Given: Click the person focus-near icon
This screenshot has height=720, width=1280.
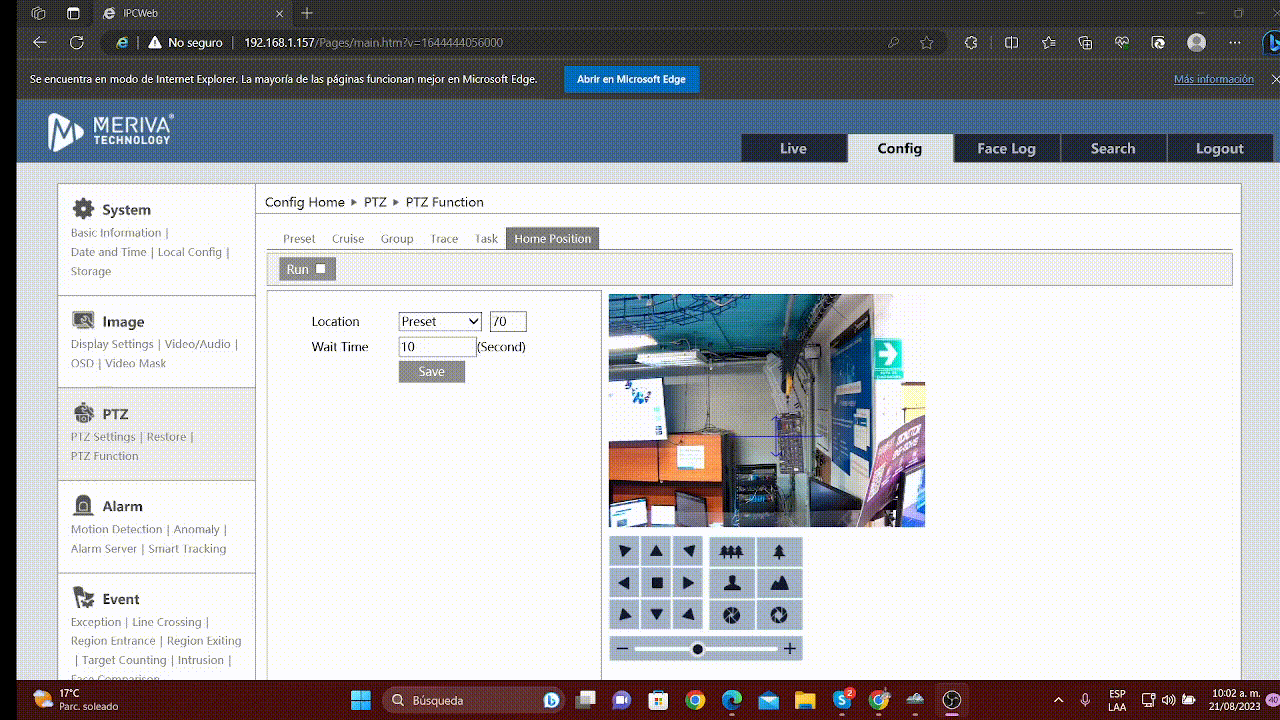Looking at the screenshot, I should [731, 583].
